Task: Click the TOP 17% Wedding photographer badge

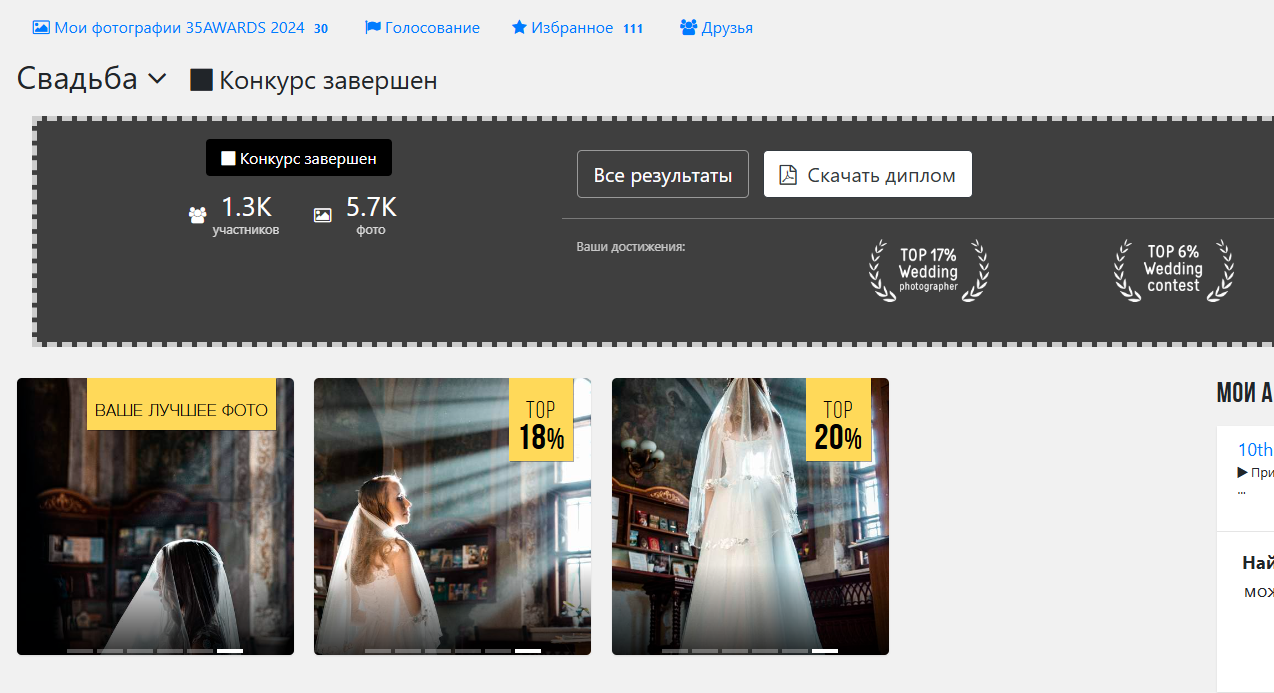Action: (x=928, y=271)
